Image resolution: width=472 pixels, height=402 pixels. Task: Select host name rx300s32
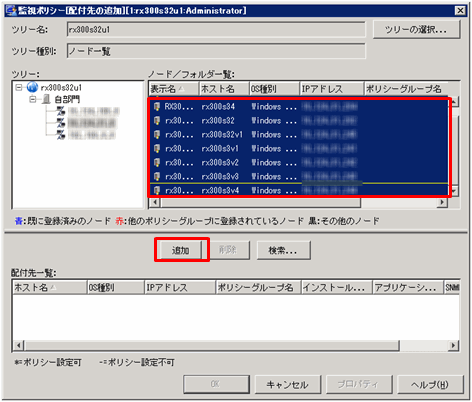click(218, 121)
